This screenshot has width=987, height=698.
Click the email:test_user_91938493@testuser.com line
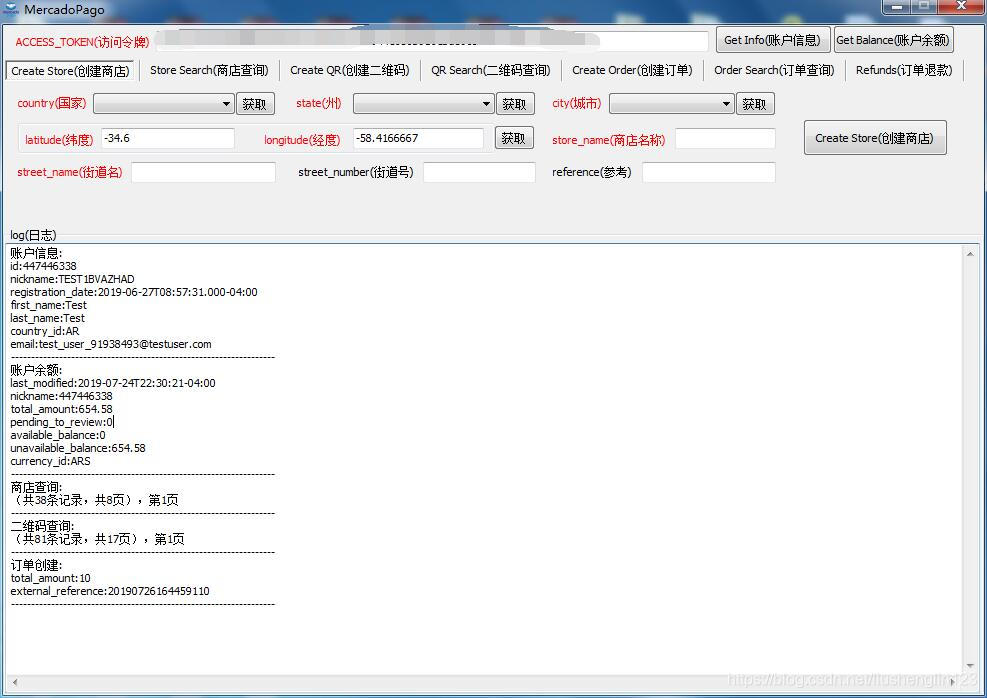[x=111, y=344]
